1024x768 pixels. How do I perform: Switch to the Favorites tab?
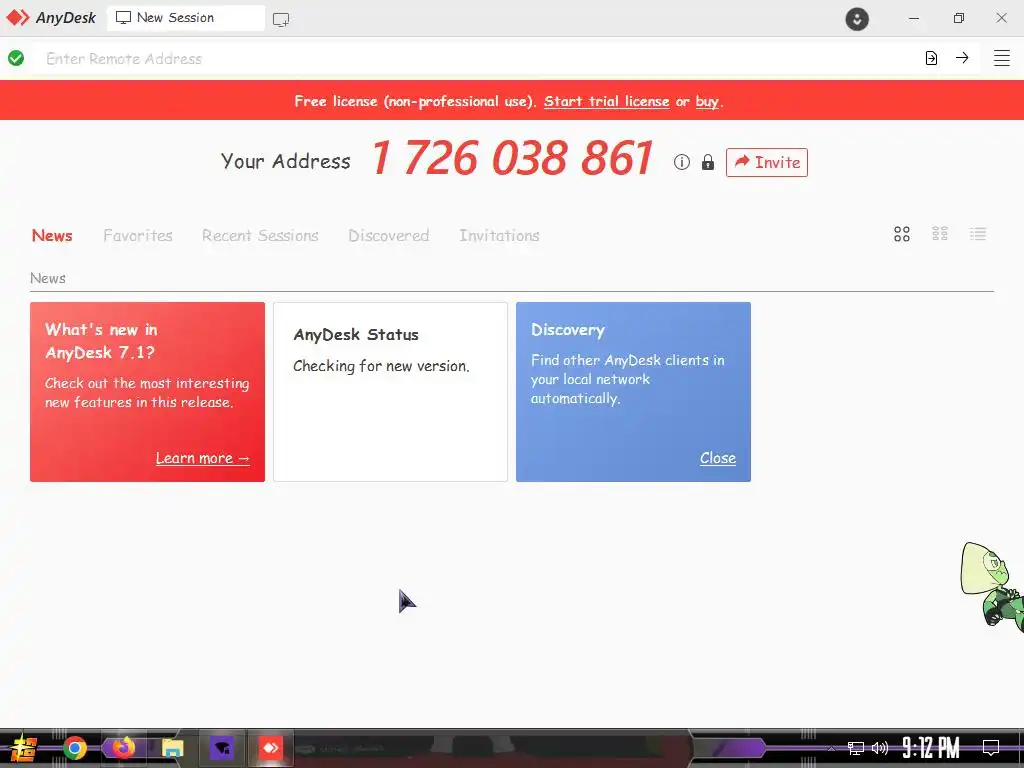(x=138, y=235)
